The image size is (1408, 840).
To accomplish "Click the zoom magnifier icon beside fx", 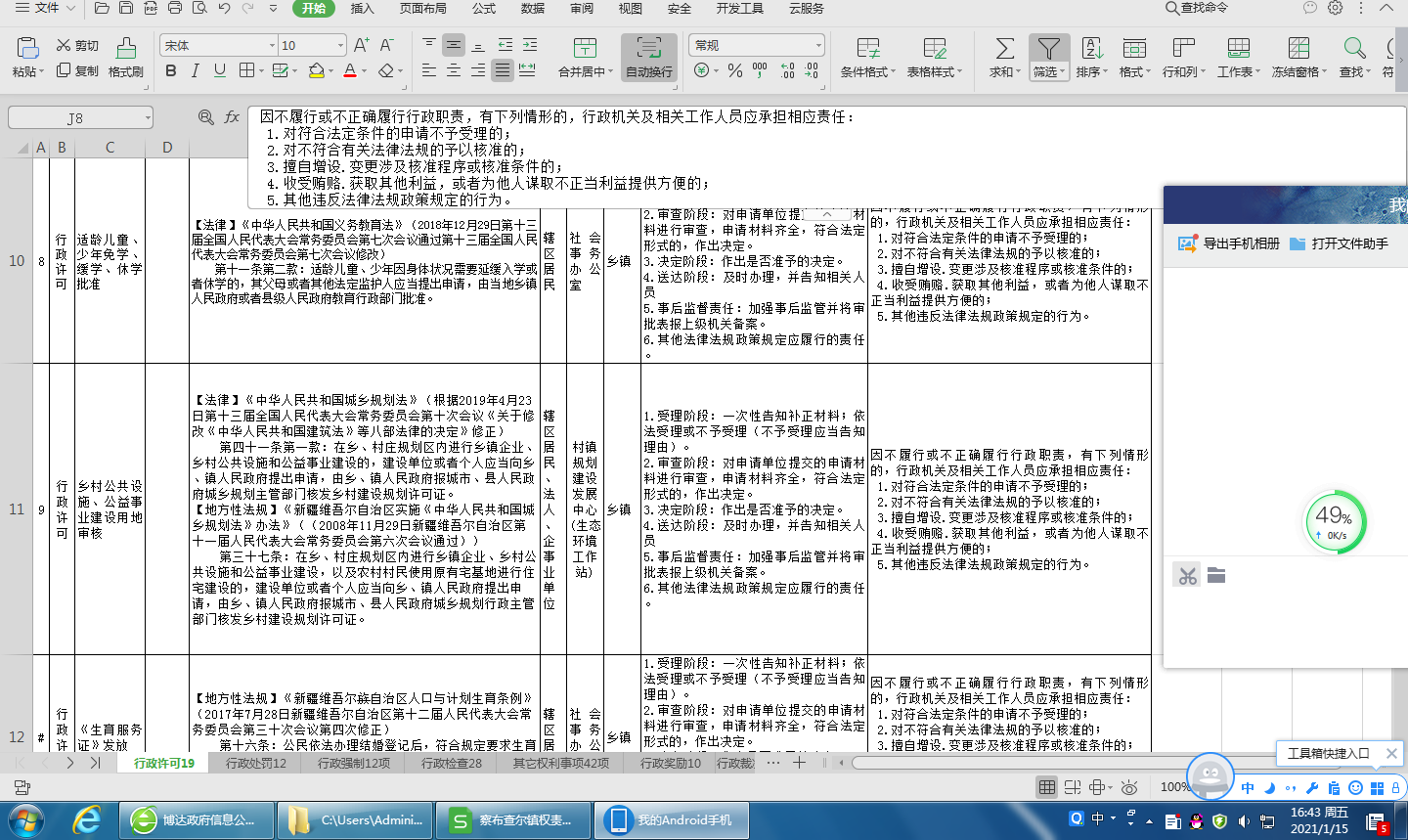I will [205, 117].
